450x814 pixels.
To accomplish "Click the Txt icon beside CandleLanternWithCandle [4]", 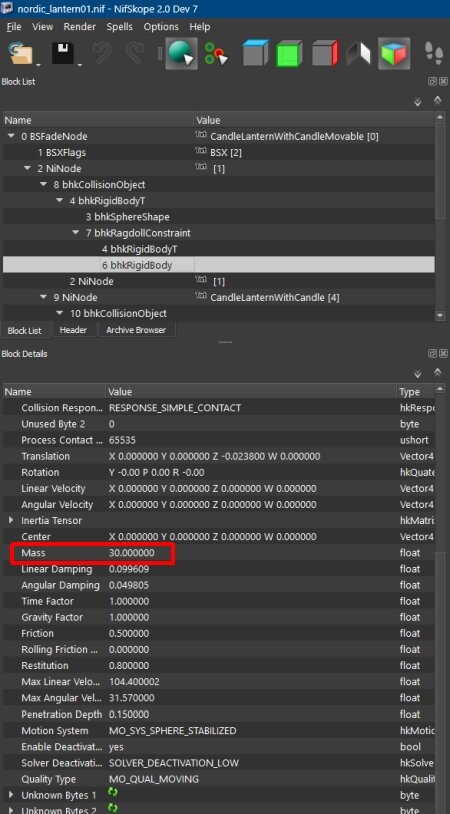I will (x=201, y=297).
